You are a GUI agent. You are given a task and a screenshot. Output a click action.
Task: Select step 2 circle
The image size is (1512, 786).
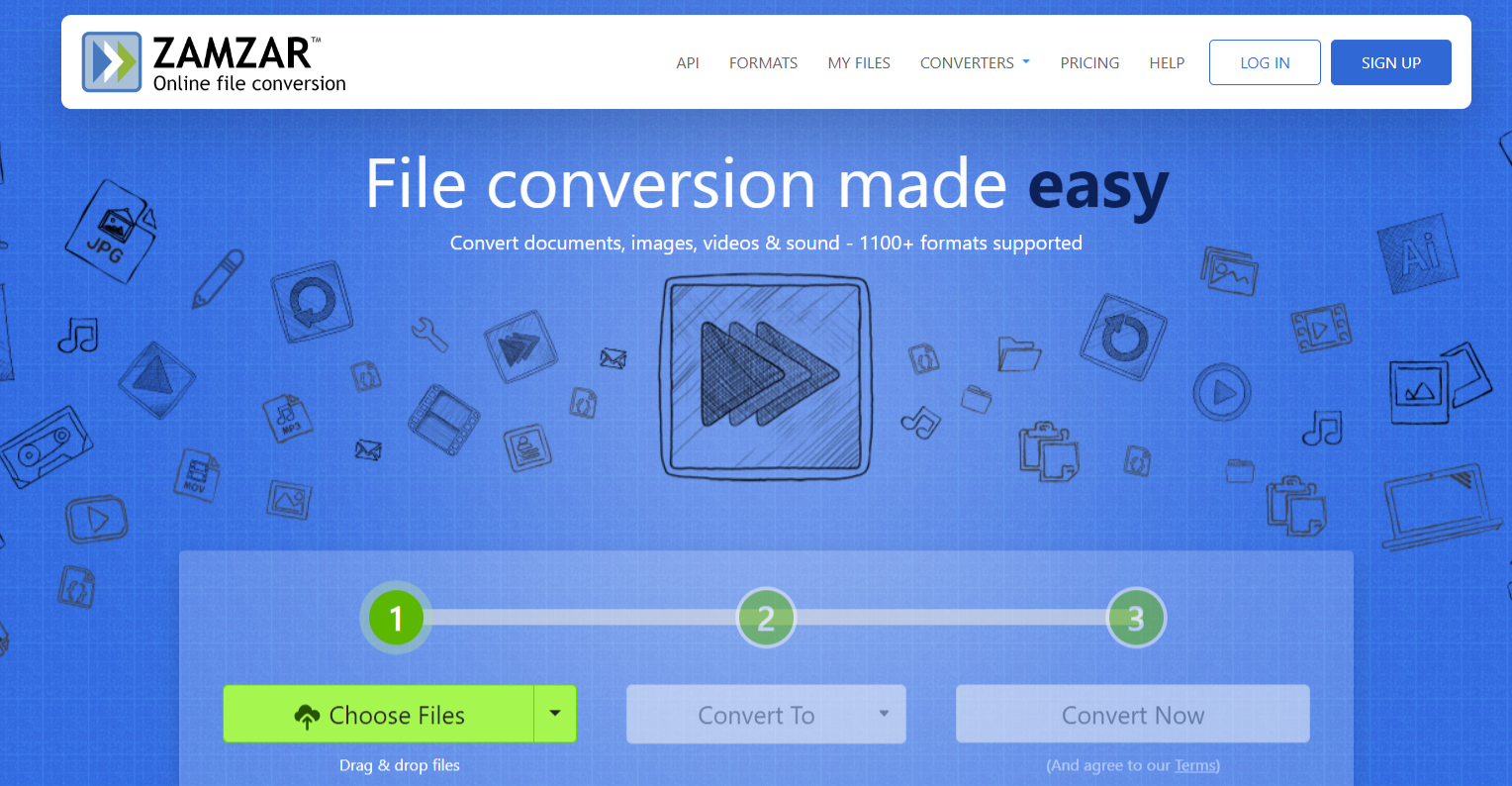[x=766, y=618]
